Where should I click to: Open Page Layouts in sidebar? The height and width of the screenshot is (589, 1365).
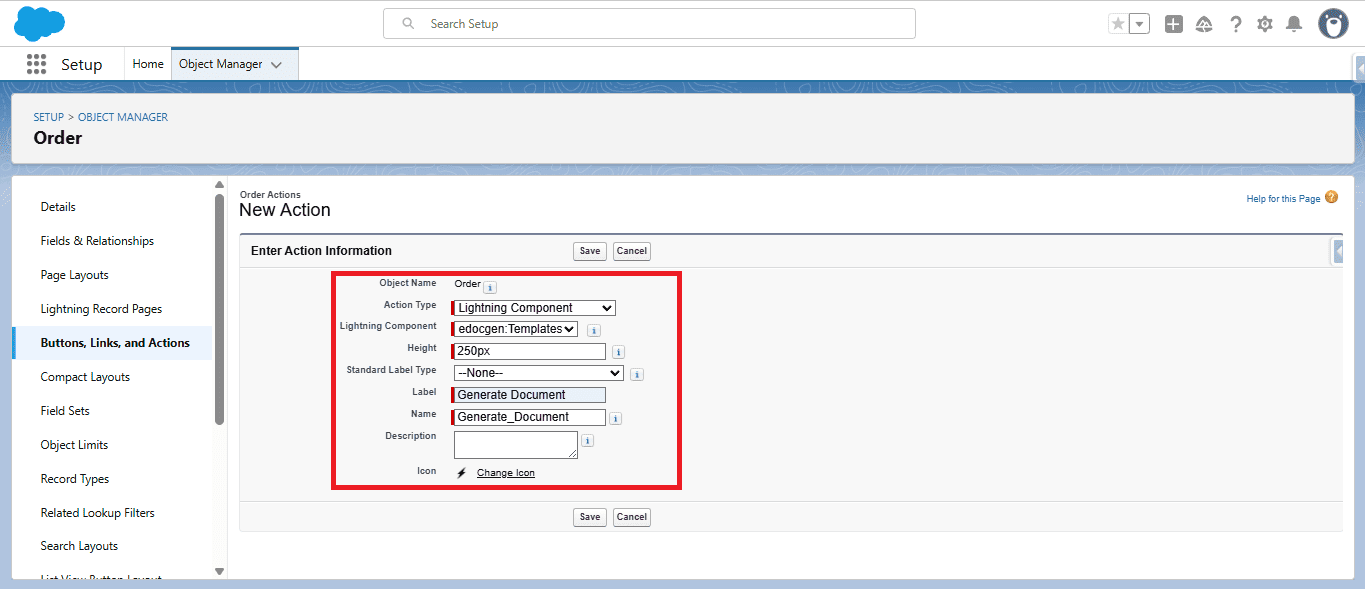tap(75, 275)
